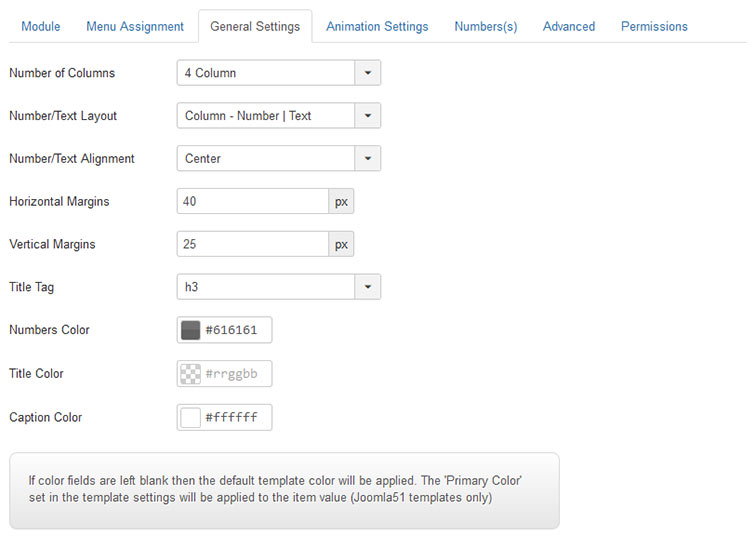756x549 pixels.
Task: Click the Title Tag label
Action: click(x=32, y=287)
